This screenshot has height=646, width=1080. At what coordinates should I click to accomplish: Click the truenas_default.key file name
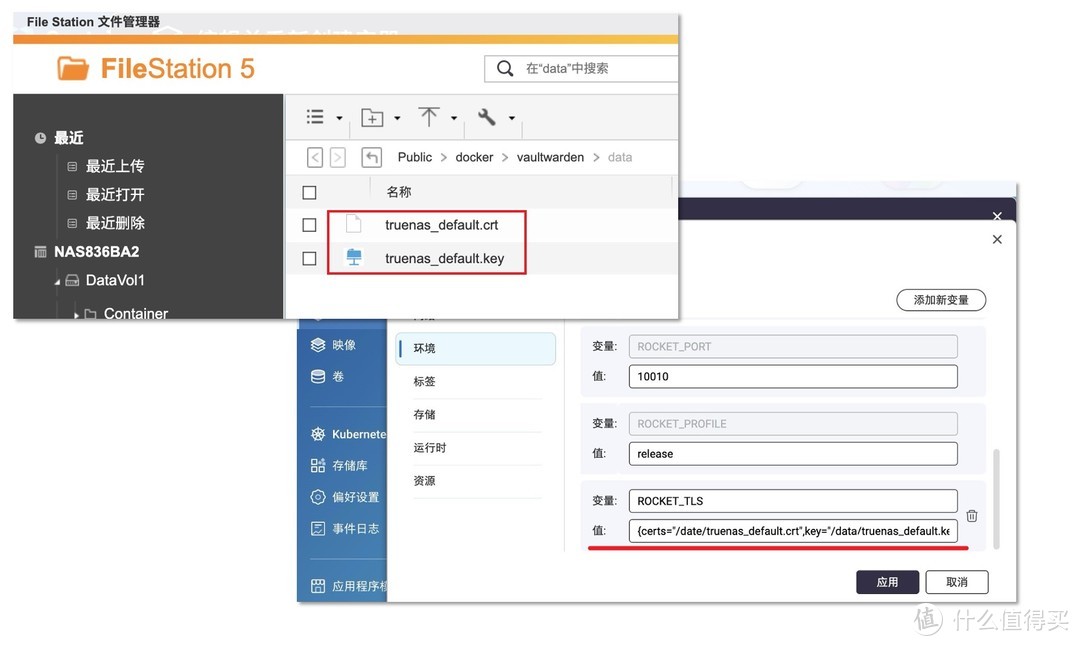[444, 258]
